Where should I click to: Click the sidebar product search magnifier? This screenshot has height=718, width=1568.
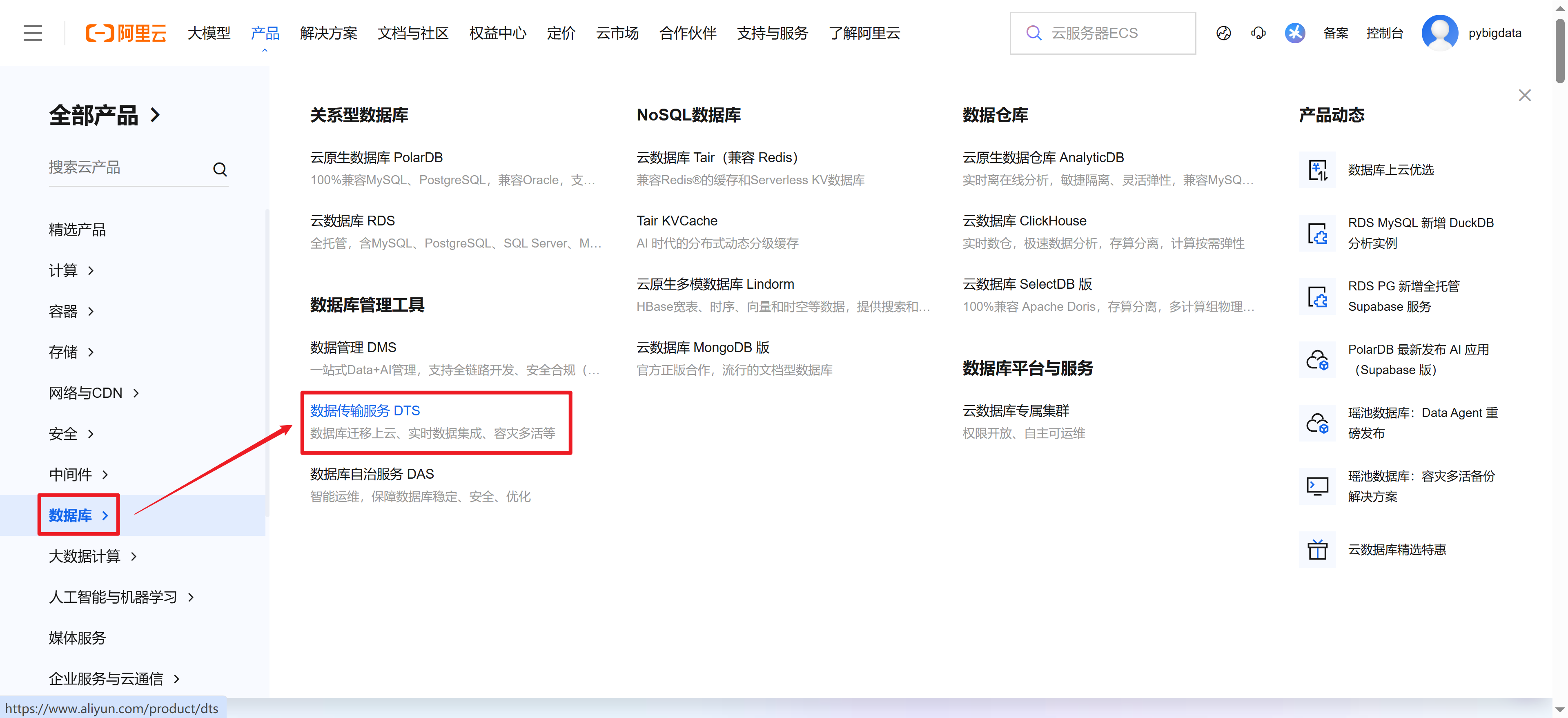220,169
